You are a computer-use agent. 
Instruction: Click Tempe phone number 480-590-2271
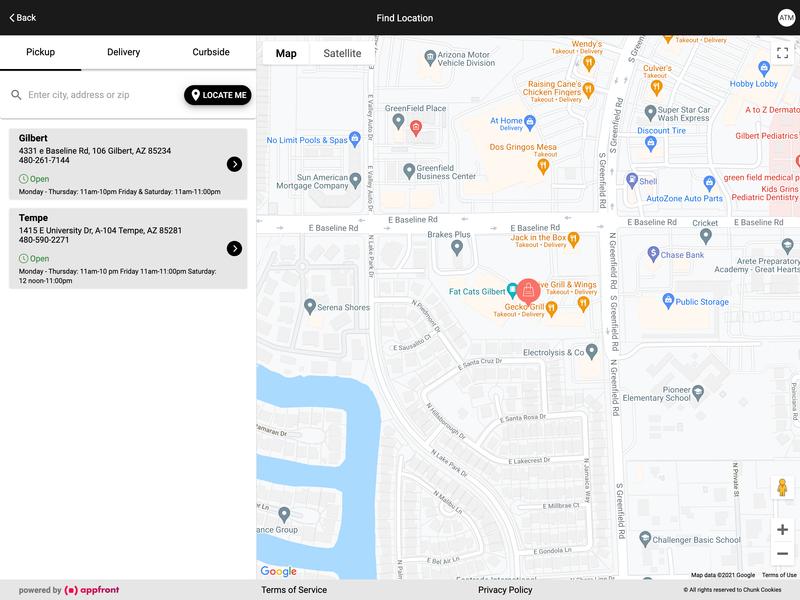point(44,240)
